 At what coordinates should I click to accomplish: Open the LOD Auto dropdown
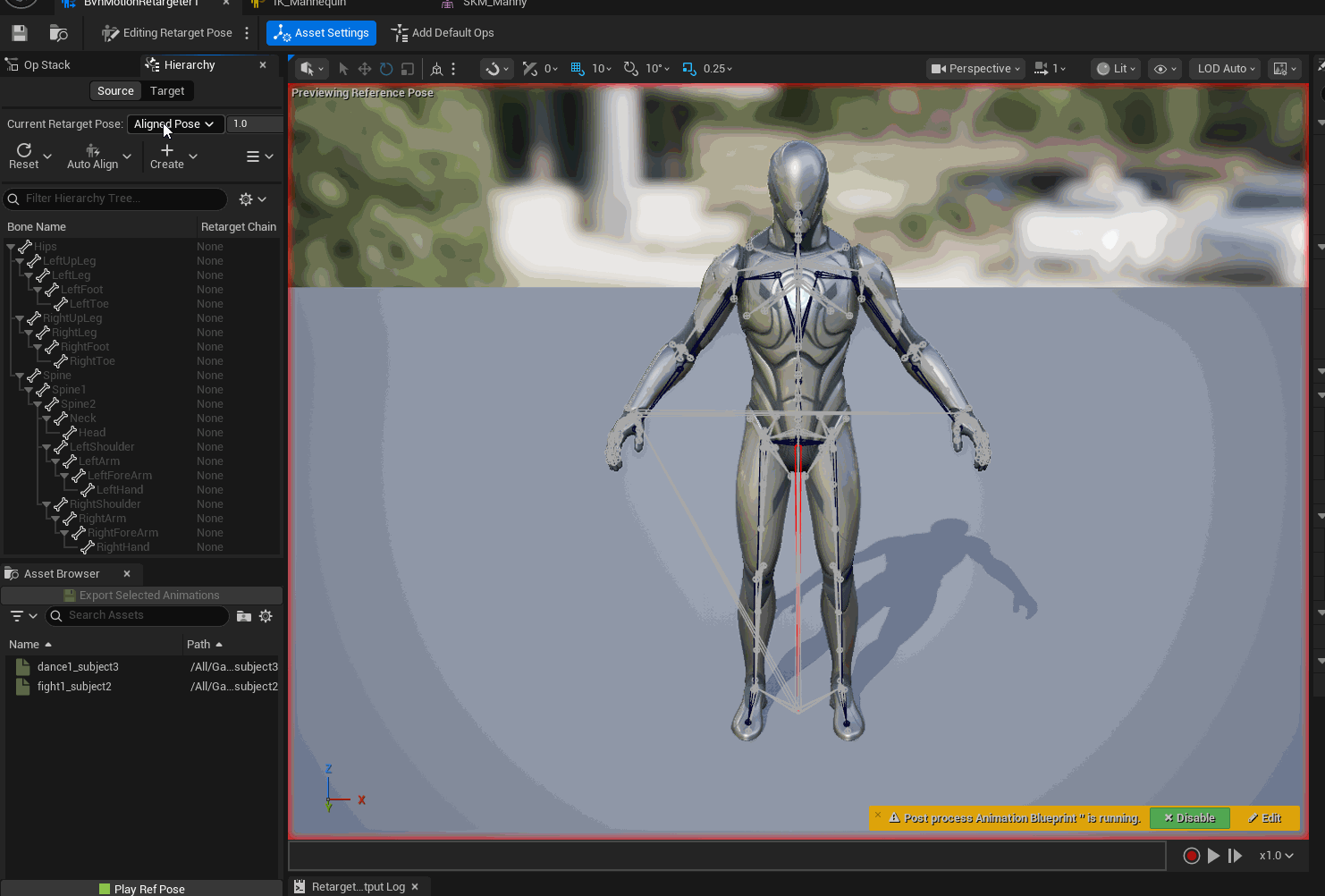click(1223, 68)
